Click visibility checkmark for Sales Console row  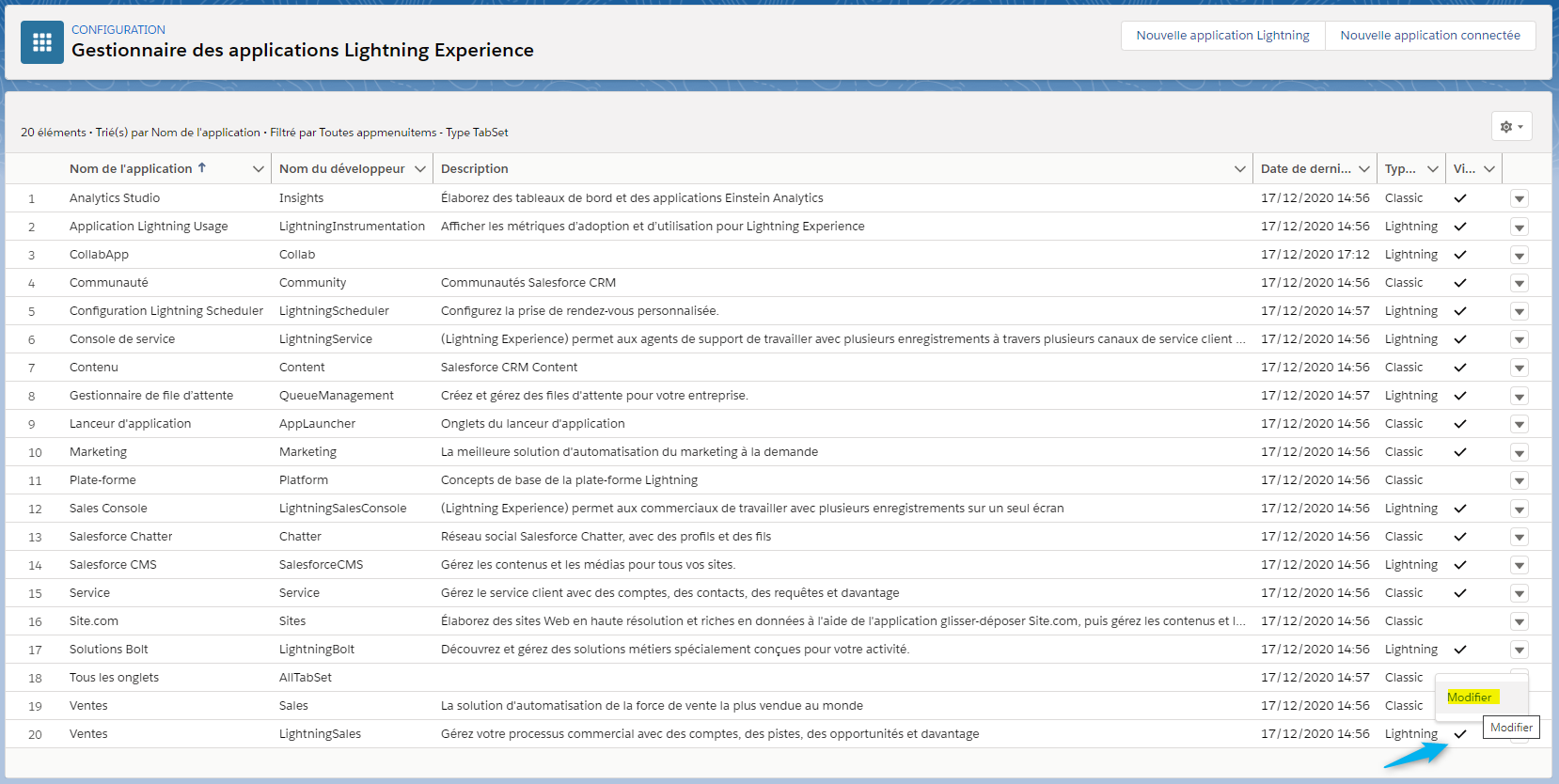pyautogui.click(x=1460, y=509)
